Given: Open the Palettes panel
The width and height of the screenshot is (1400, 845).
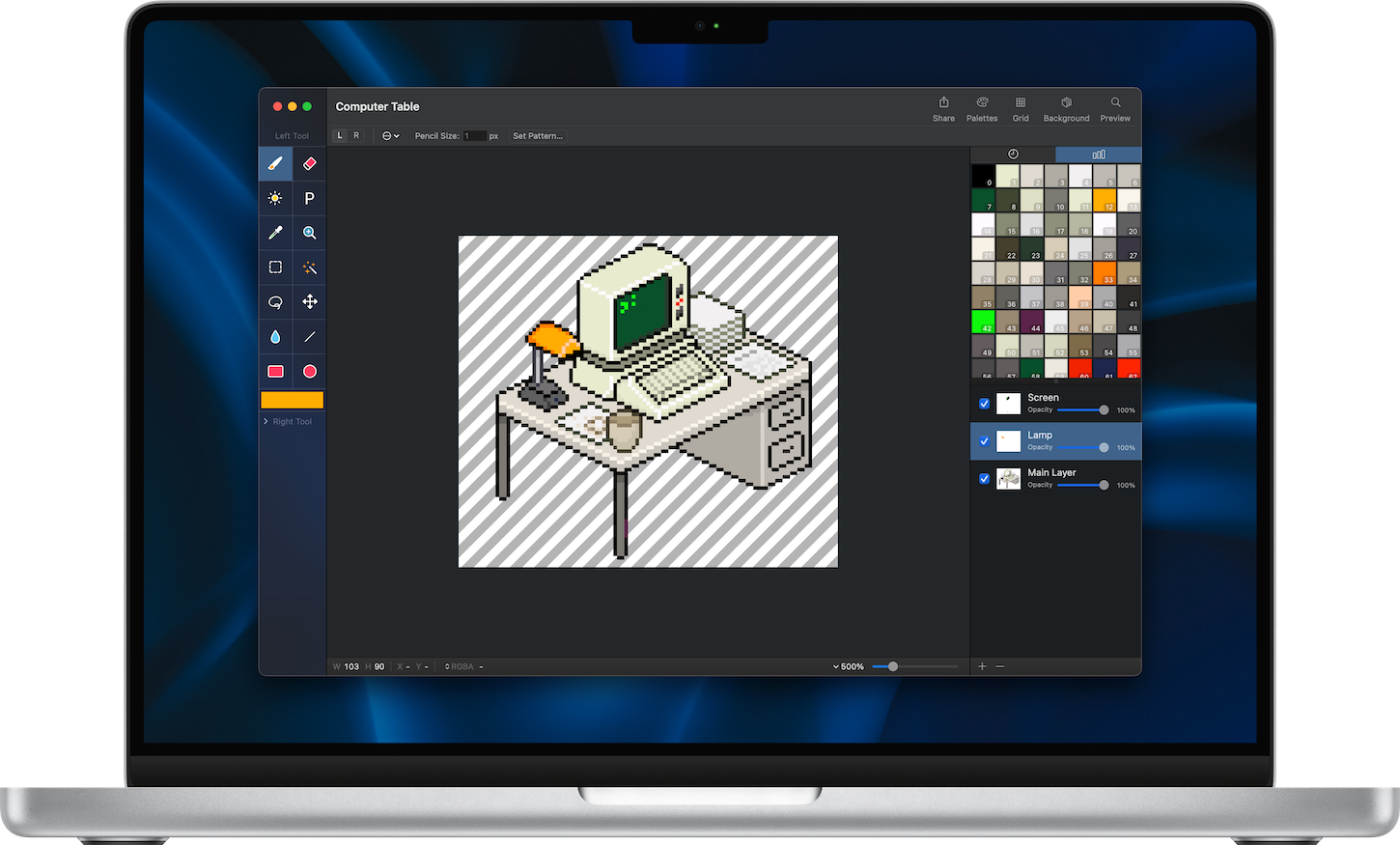Looking at the screenshot, I should tap(982, 109).
